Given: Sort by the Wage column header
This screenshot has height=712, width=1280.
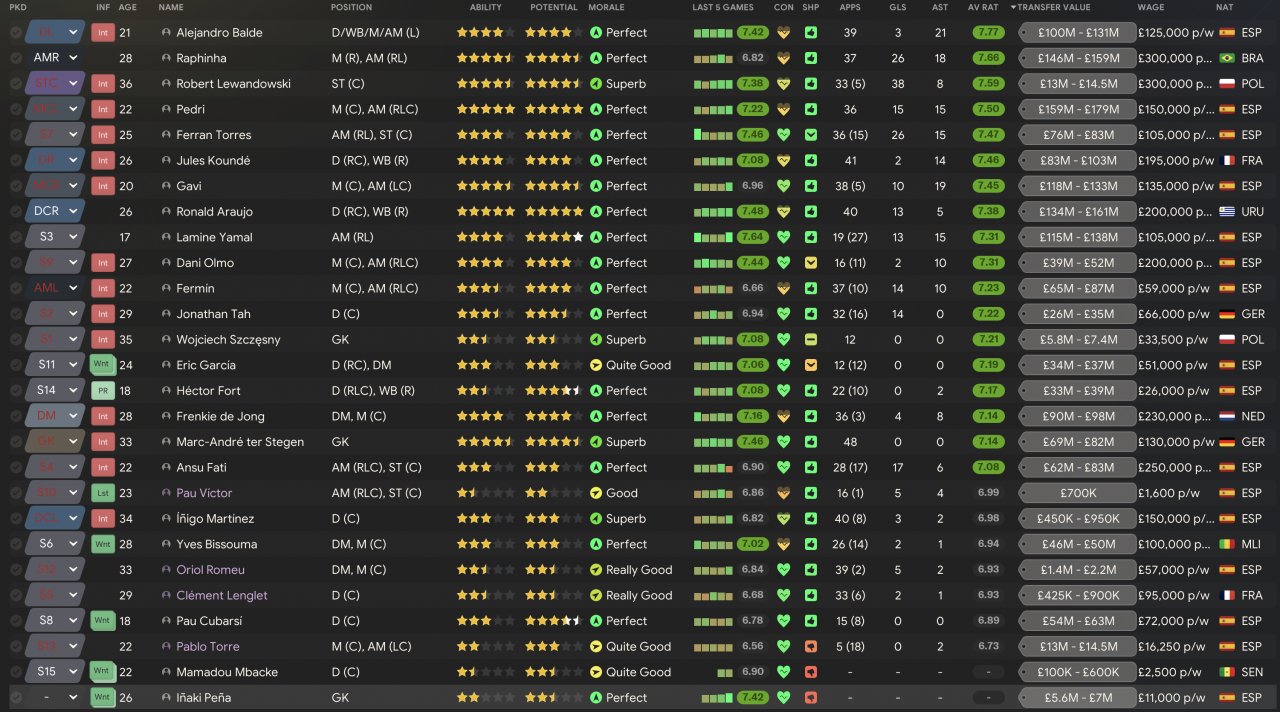Looking at the screenshot, I should tap(1150, 7).
